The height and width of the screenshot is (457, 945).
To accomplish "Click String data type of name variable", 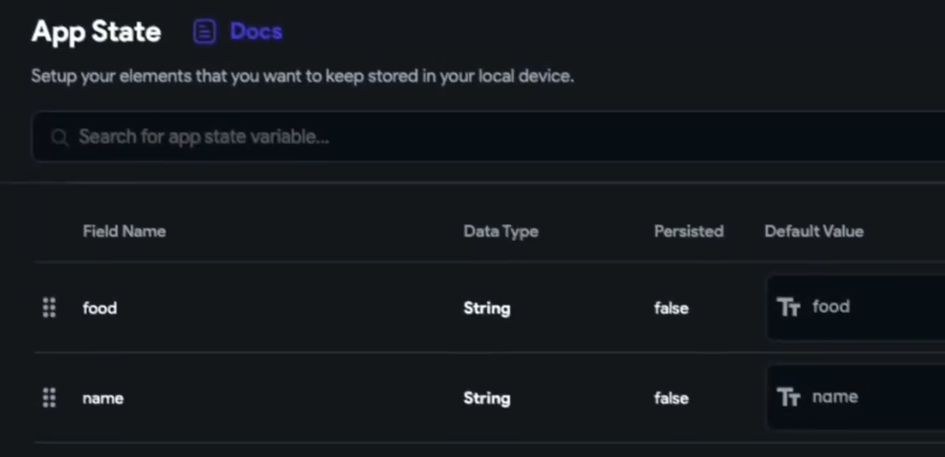I will tap(487, 398).
